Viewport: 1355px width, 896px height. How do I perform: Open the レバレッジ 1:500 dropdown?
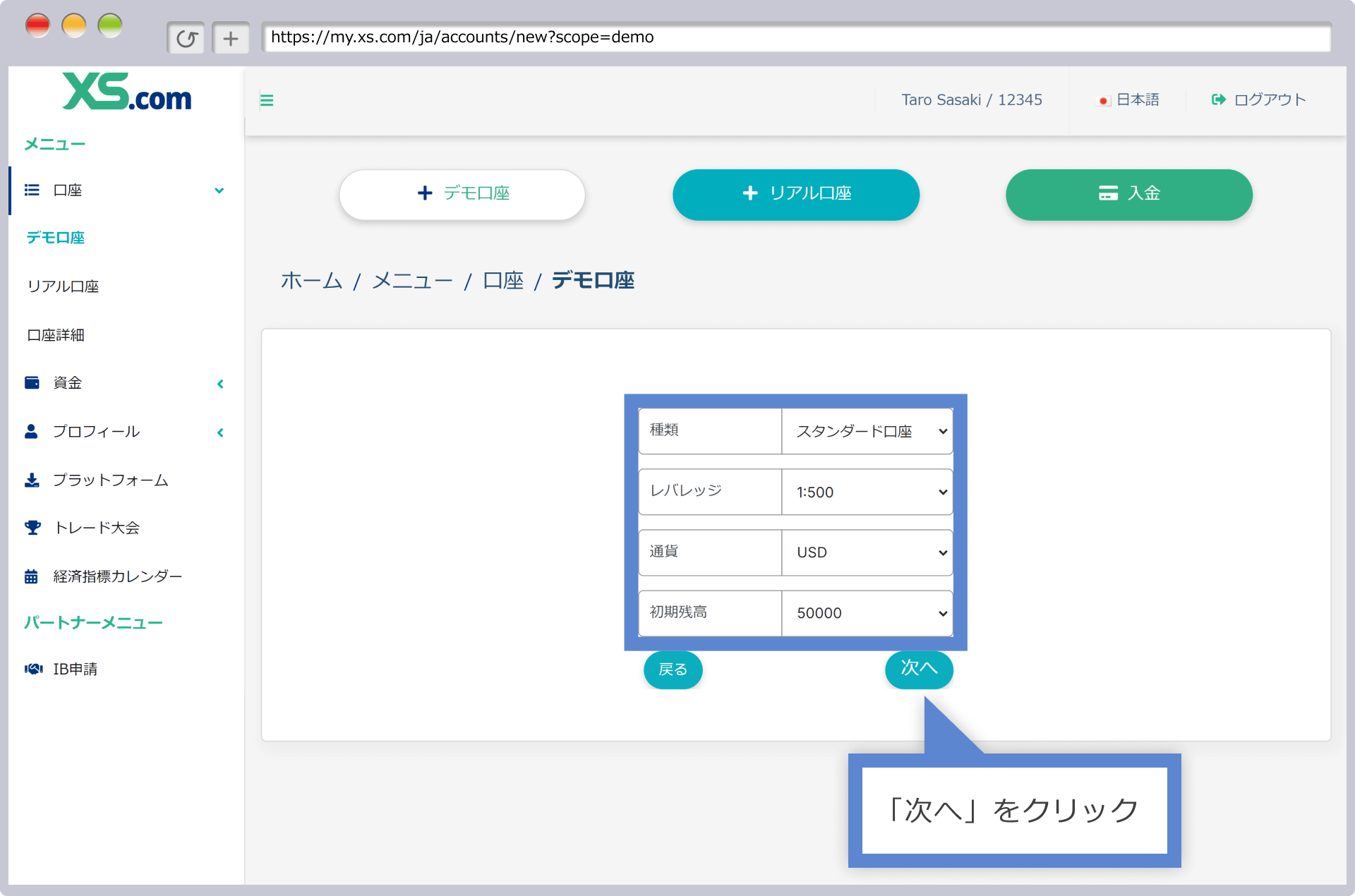(x=867, y=492)
